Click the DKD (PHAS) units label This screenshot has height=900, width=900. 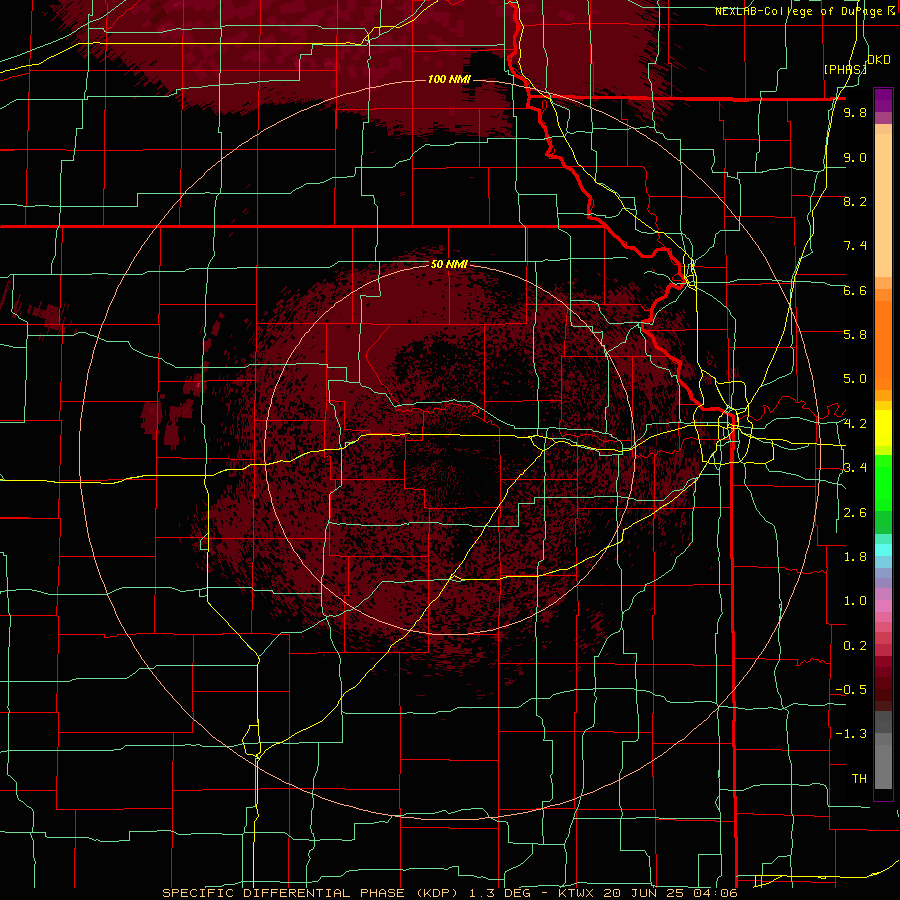[858, 64]
